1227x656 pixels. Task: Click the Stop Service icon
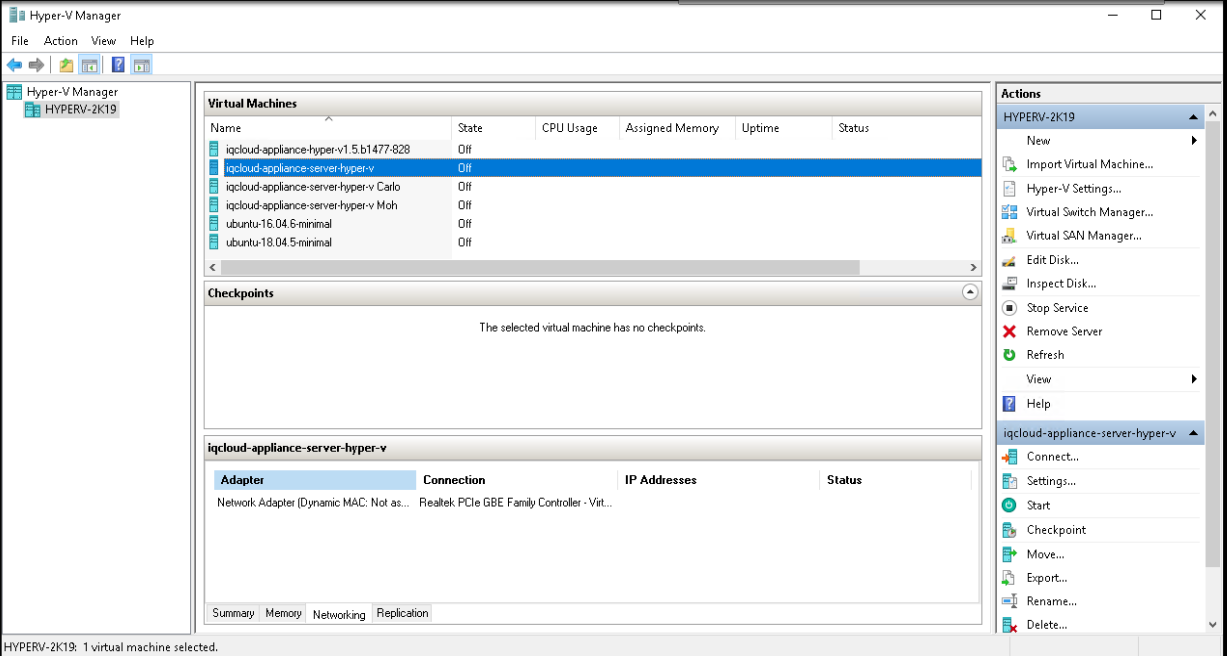1009,308
